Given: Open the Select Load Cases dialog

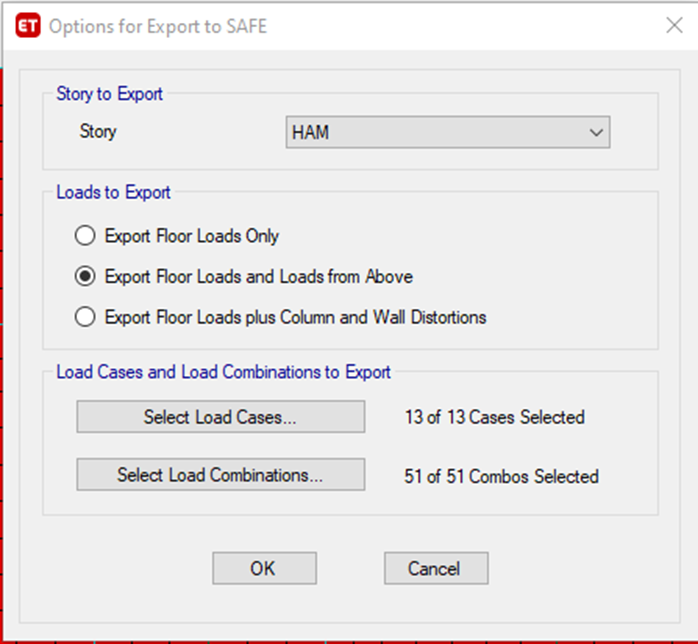Looking at the screenshot, I should [x=220, y=417].
